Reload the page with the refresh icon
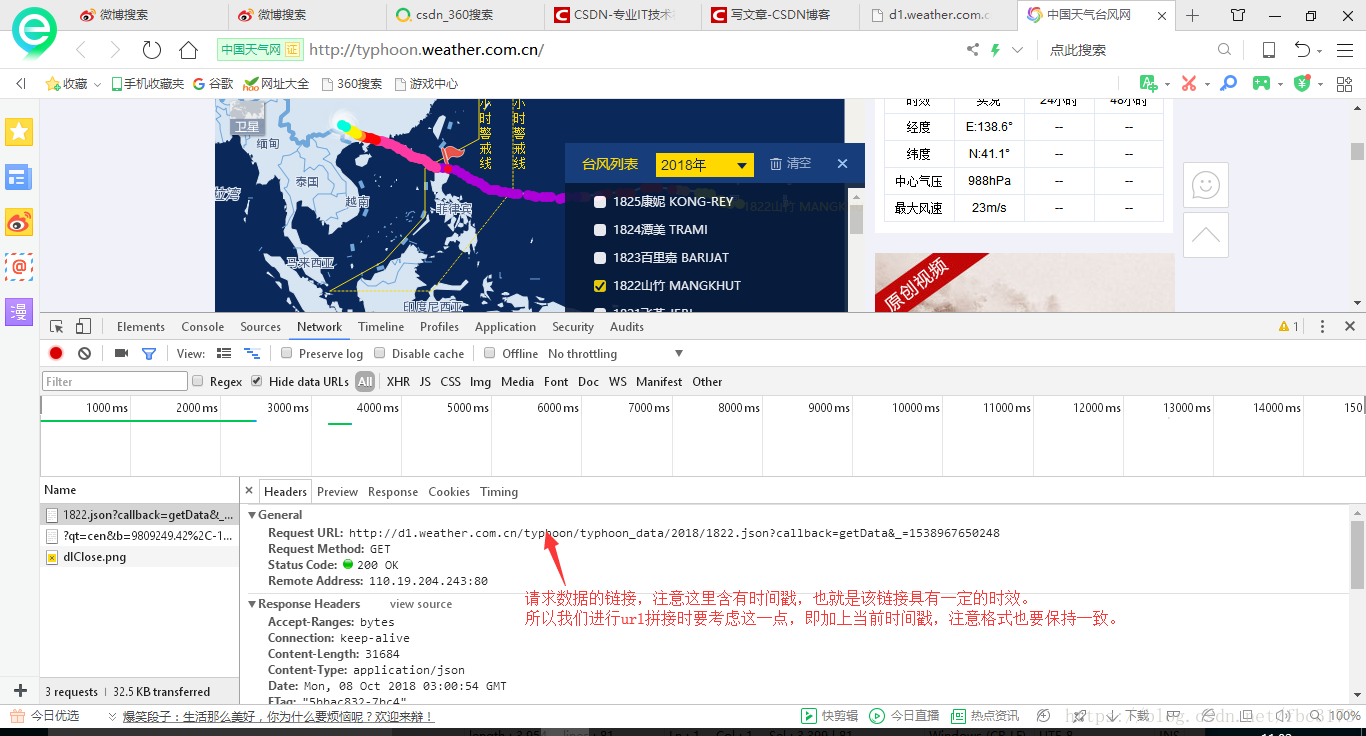Viewport: 1366px width, 736px height. coord(152,50)
